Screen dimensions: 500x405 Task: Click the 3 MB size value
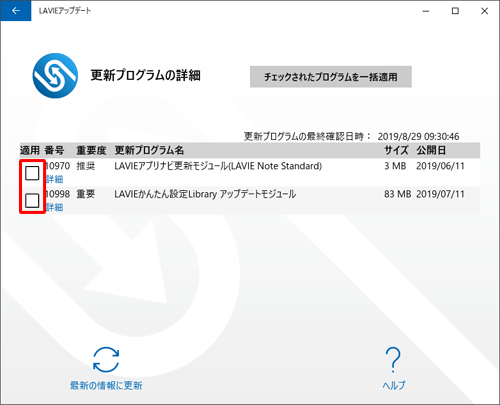pyautogui.click(x=395, y=166)
